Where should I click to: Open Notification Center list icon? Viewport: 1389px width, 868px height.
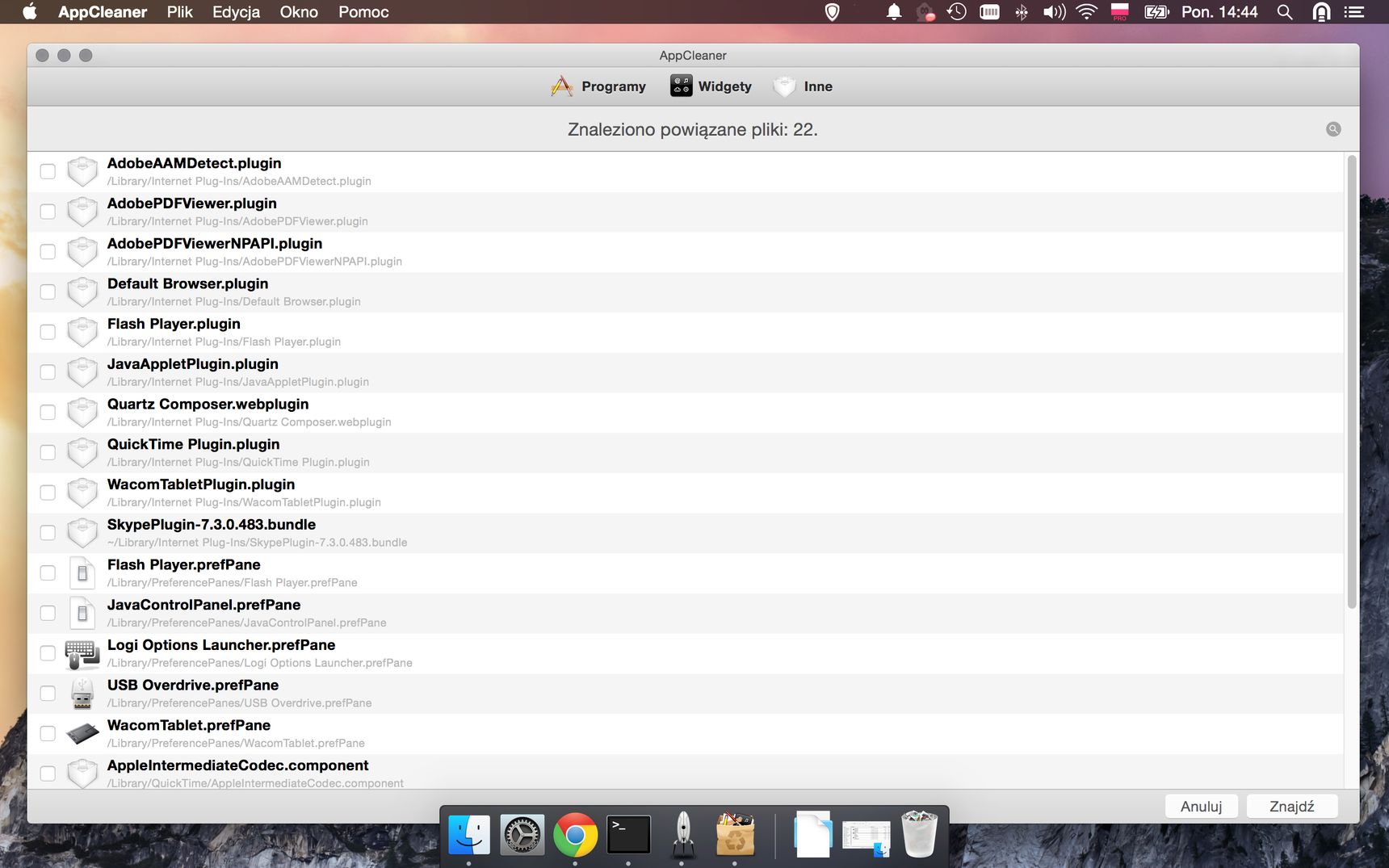[1354, 12]
